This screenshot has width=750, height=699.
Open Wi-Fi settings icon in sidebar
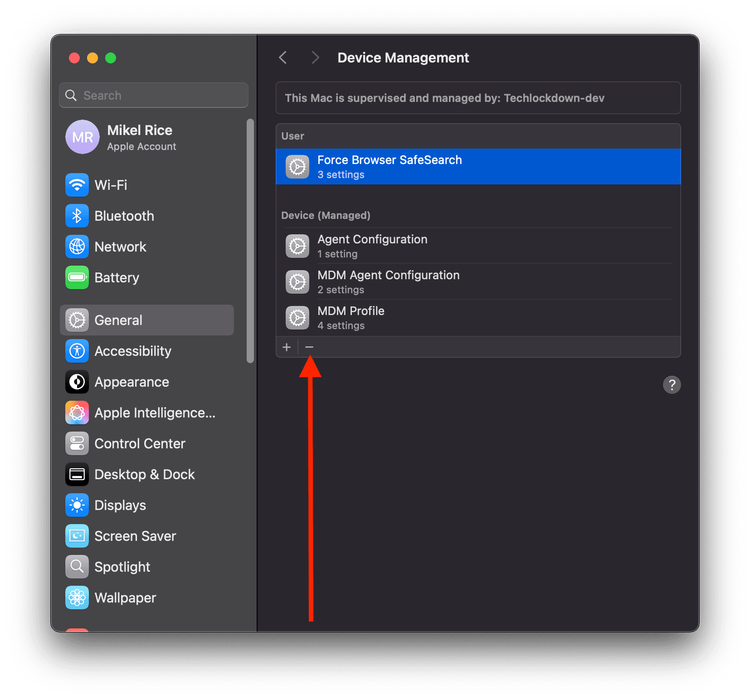click(77, 185)
